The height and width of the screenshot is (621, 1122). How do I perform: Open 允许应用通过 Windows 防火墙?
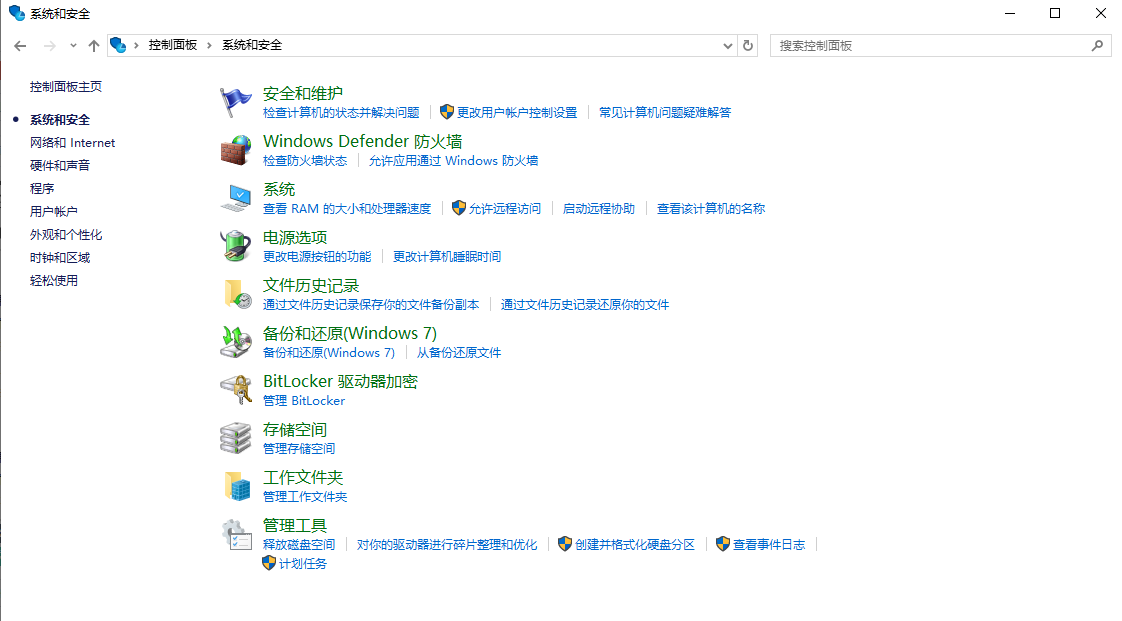click(x=453, y=160)
